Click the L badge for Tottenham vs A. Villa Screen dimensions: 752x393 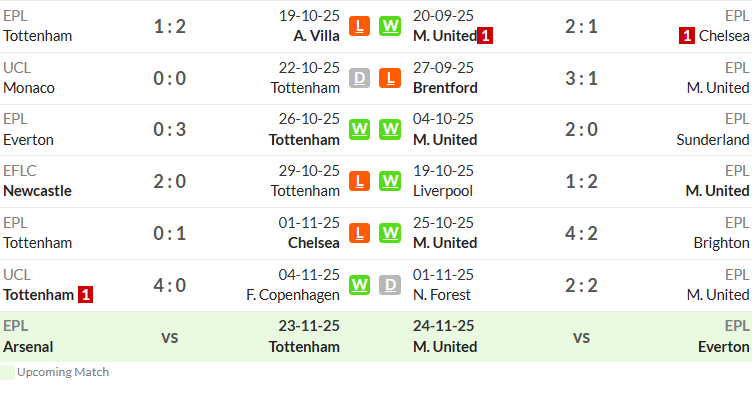[359, 26]
